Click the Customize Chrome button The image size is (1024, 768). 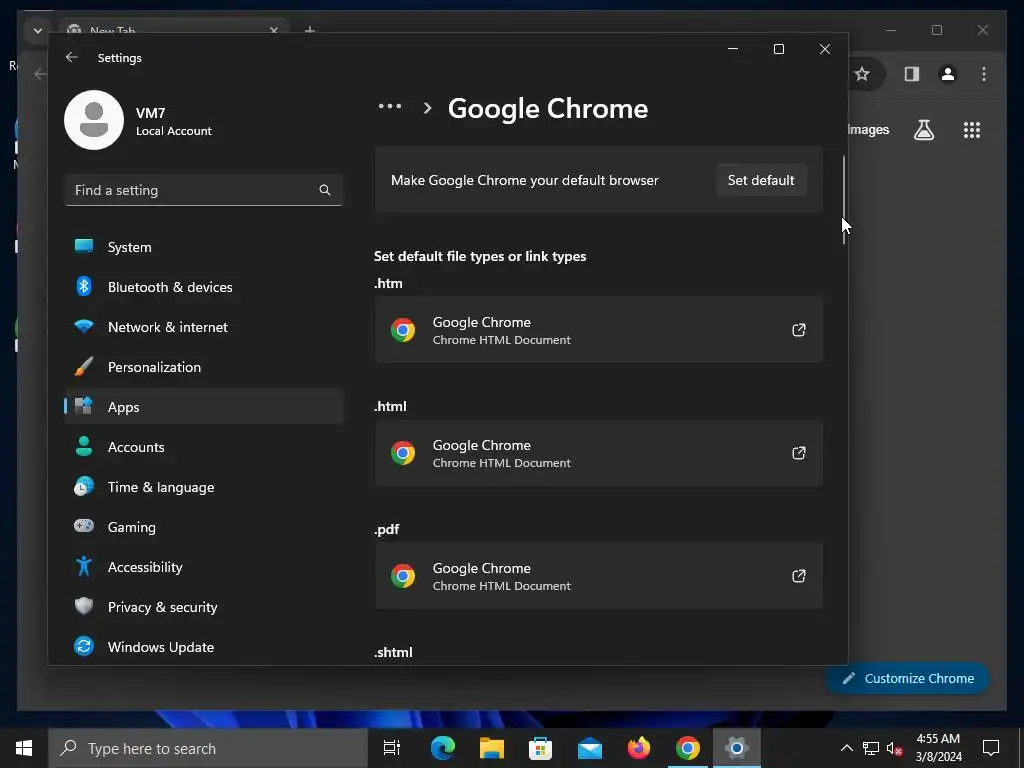908,679
